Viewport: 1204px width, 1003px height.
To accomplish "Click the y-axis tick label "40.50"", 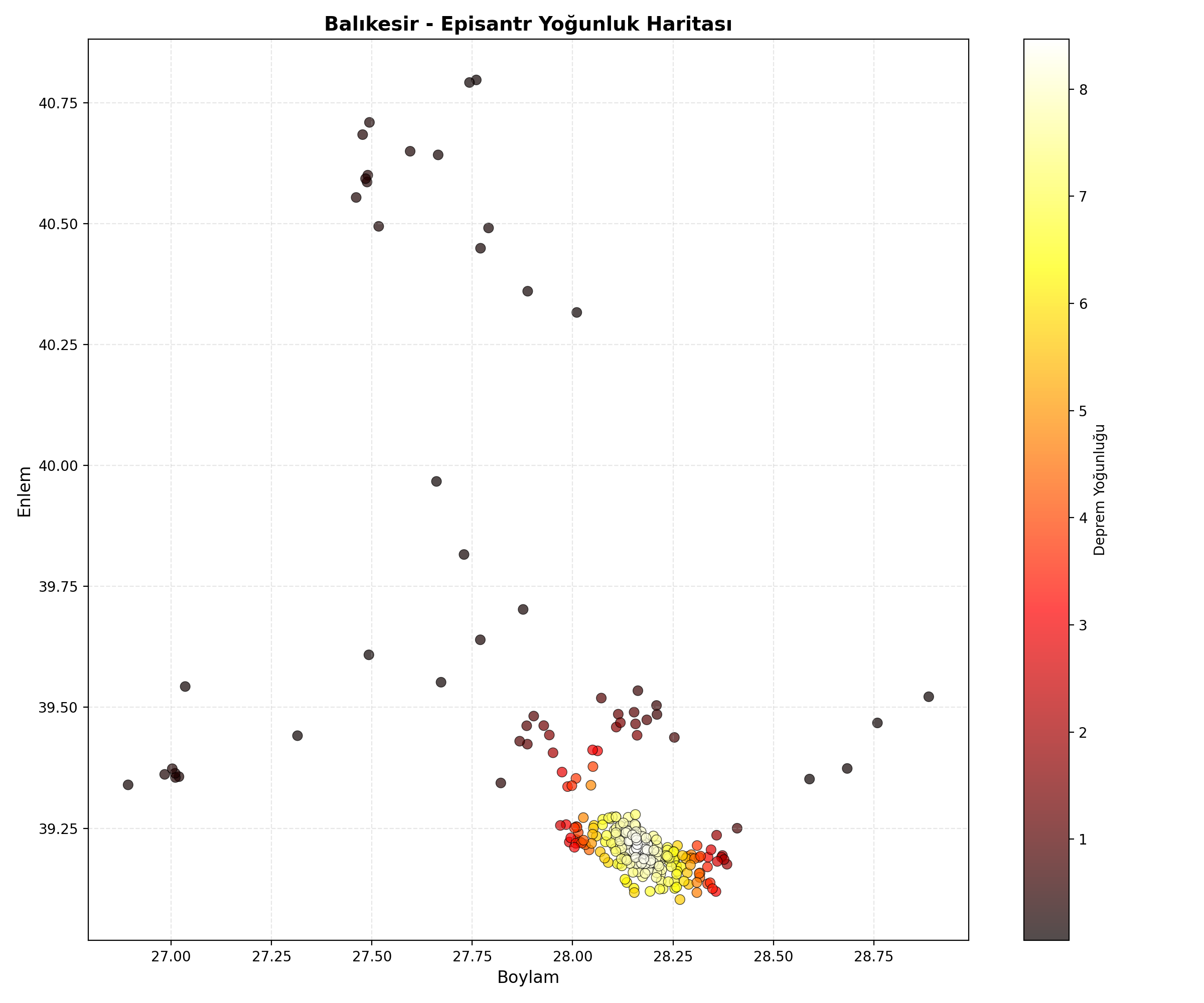I will pyautogui.click(x=57, y=224).
